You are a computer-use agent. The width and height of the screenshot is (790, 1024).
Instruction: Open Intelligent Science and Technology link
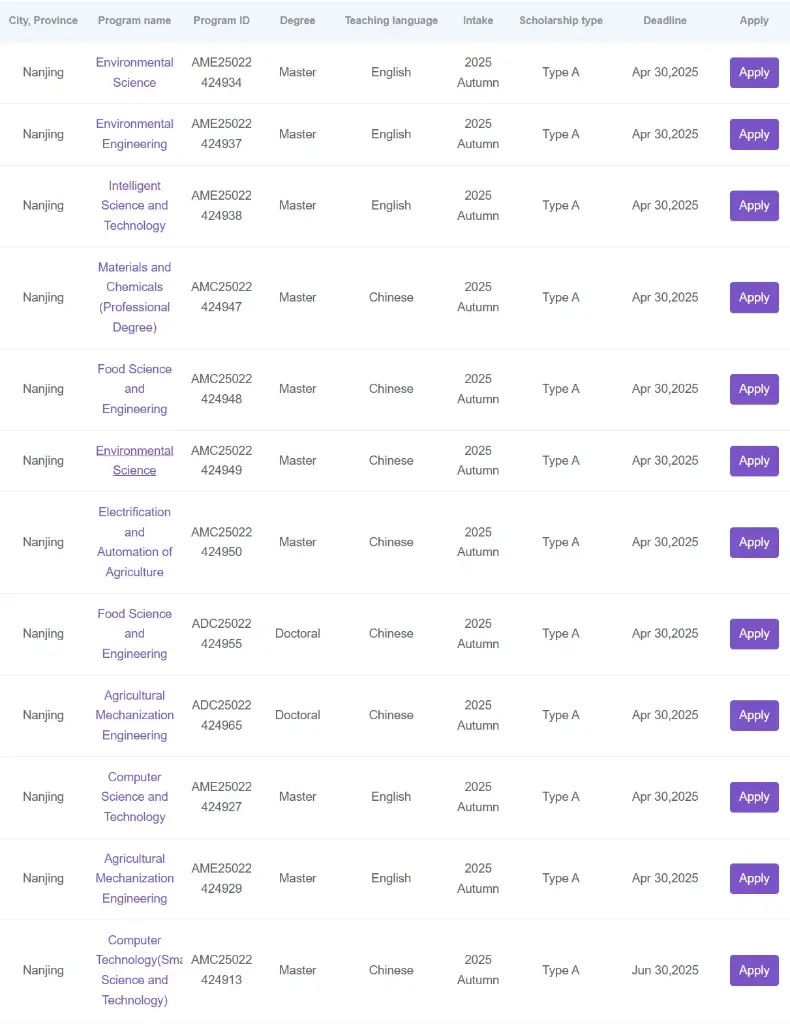pos(134,206)
